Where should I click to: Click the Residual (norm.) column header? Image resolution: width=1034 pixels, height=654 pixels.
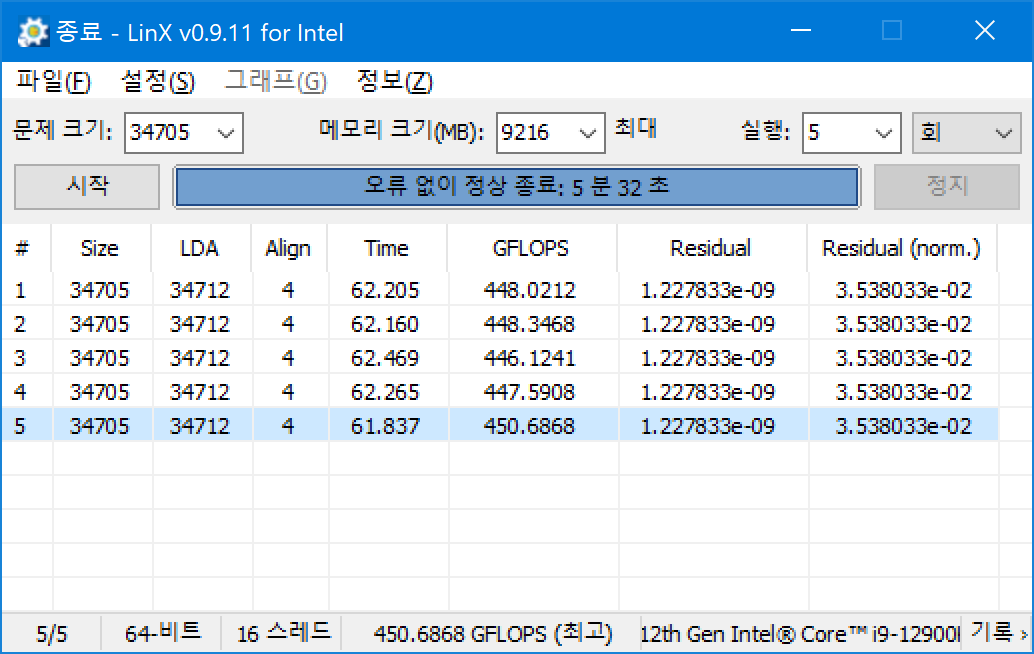901,249
